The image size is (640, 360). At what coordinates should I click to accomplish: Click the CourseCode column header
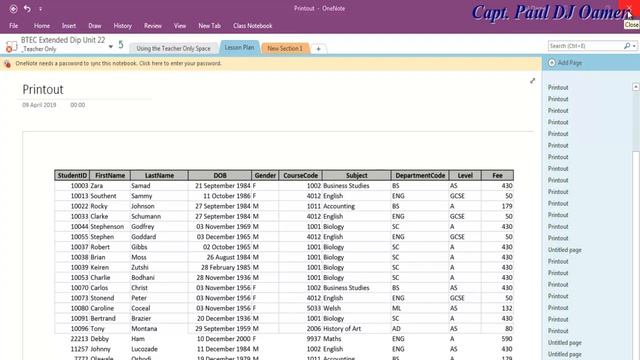pyautogui.click(x=300, y=176)
